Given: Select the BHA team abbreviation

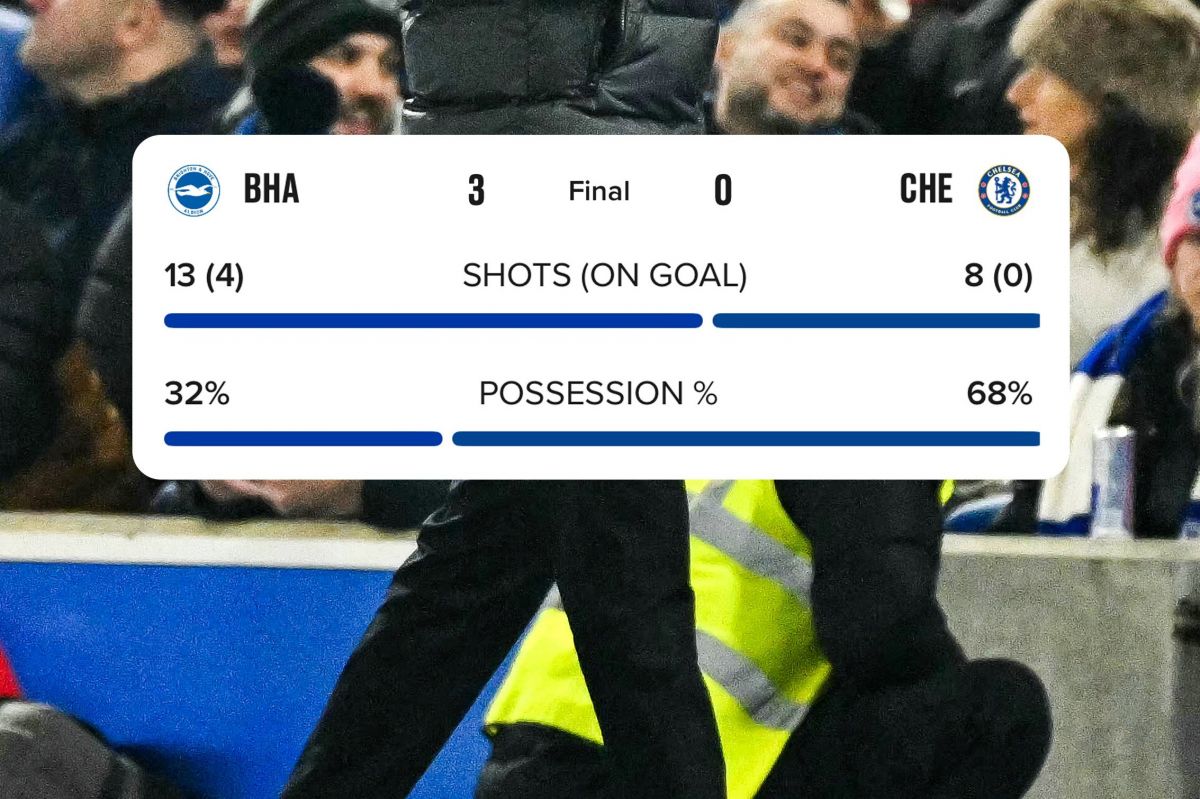Looking at the screenshot, I should [x=271, y=189].
